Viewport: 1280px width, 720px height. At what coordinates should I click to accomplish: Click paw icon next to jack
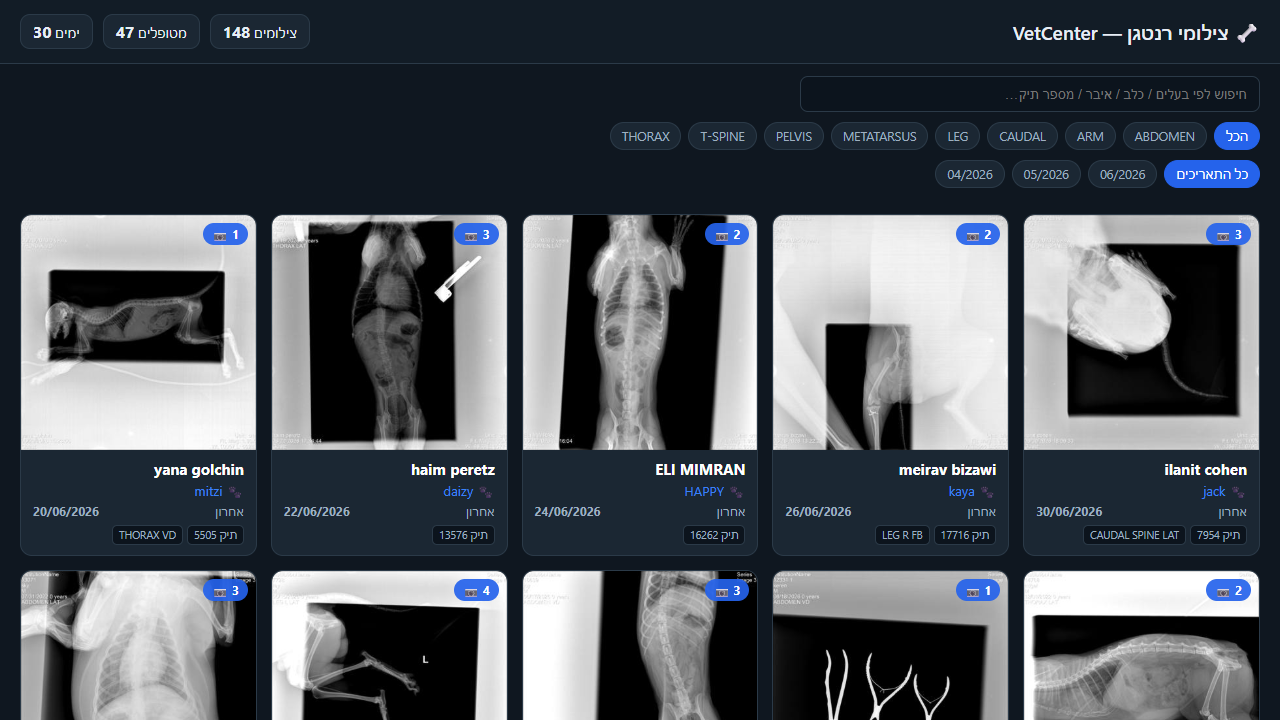point(1239,492)
